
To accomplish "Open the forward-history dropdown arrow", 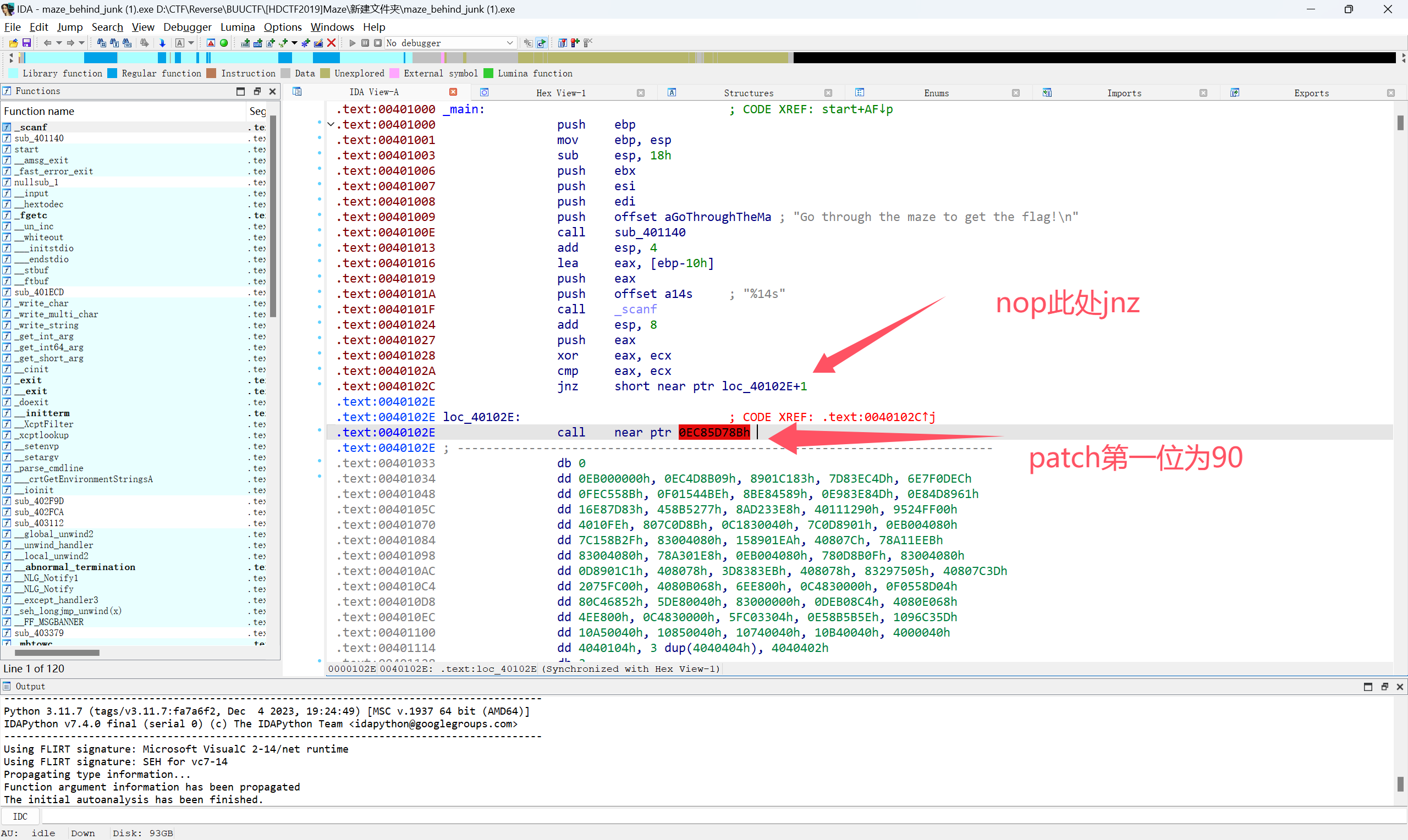I will pos(81,42).
